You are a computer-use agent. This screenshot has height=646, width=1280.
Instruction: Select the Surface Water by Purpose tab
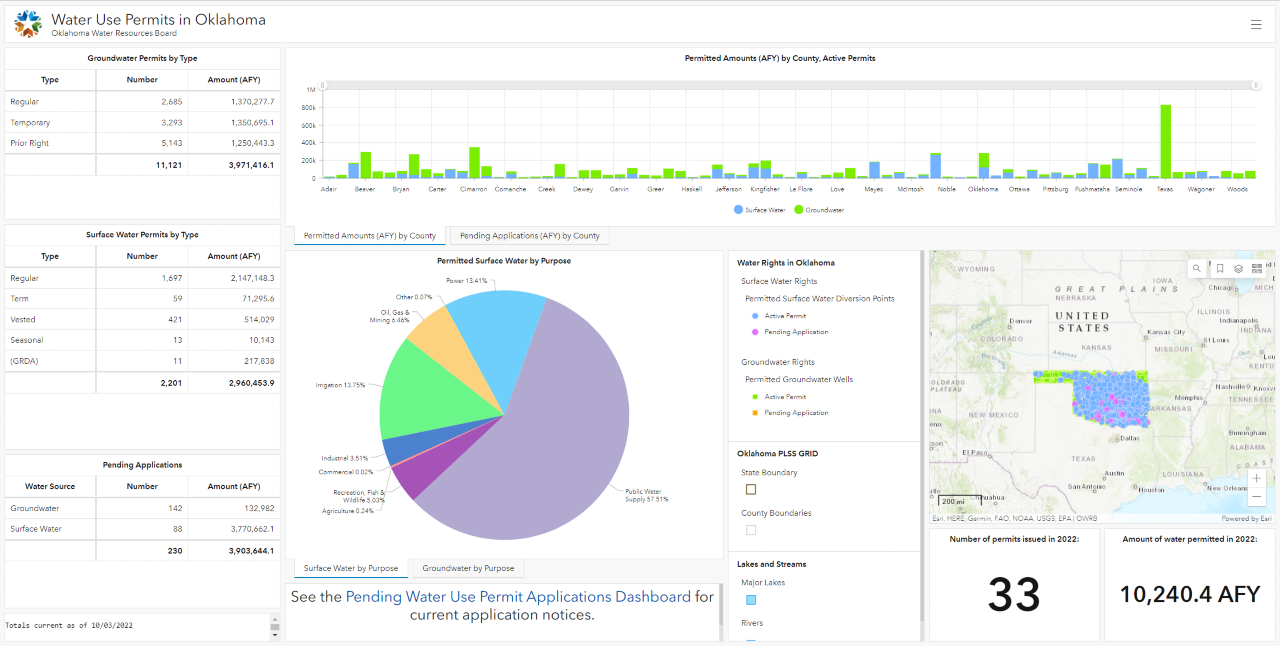pyautogui.click(x=350, y=568)
